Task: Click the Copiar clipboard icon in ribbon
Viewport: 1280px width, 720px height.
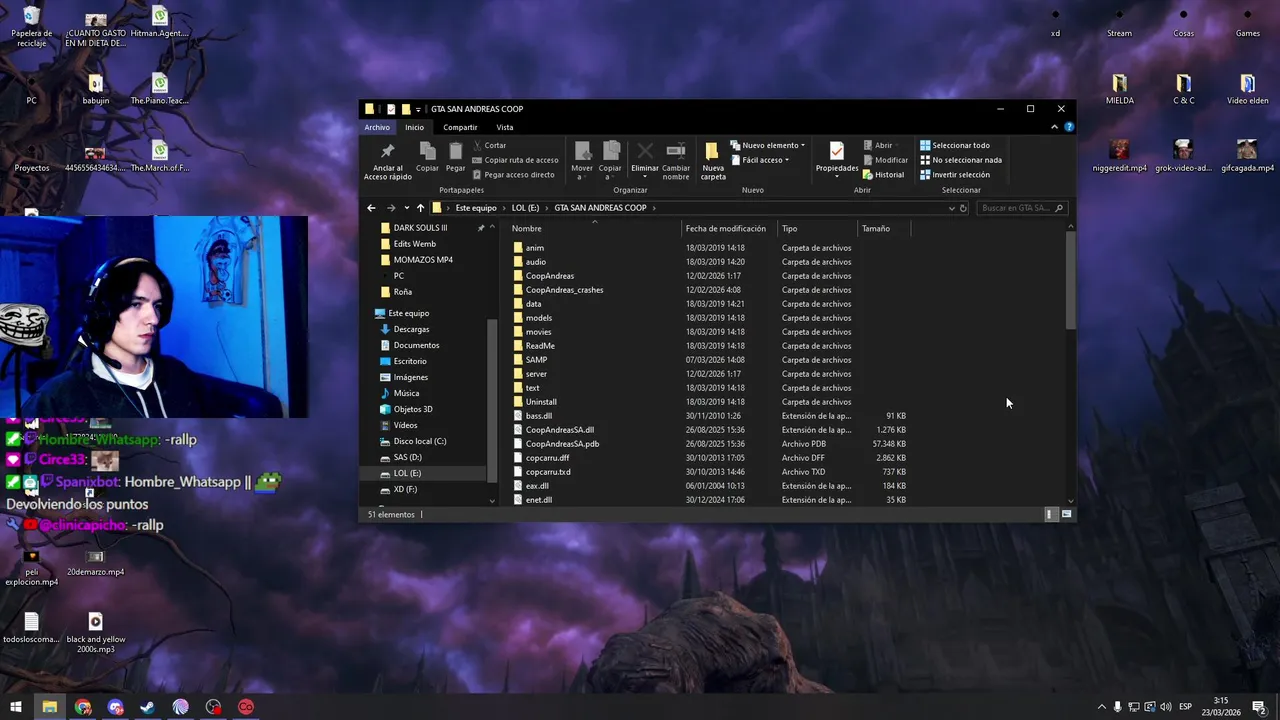Action: coord(427,157)
